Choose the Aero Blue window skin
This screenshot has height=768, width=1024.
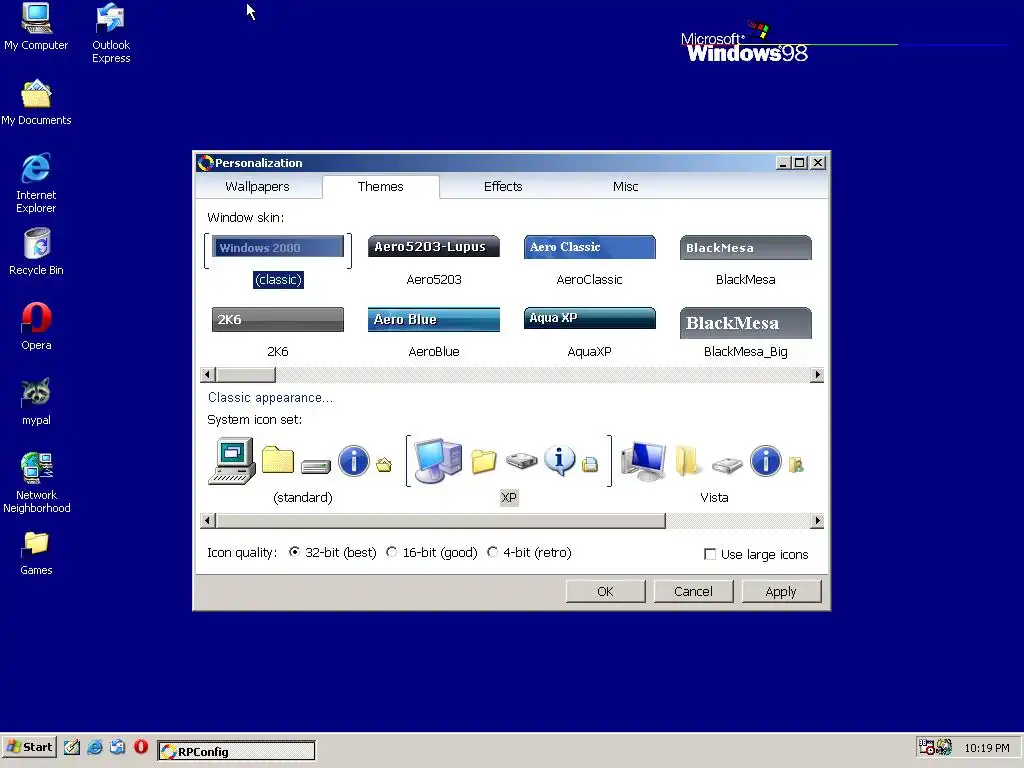(434, 332)
